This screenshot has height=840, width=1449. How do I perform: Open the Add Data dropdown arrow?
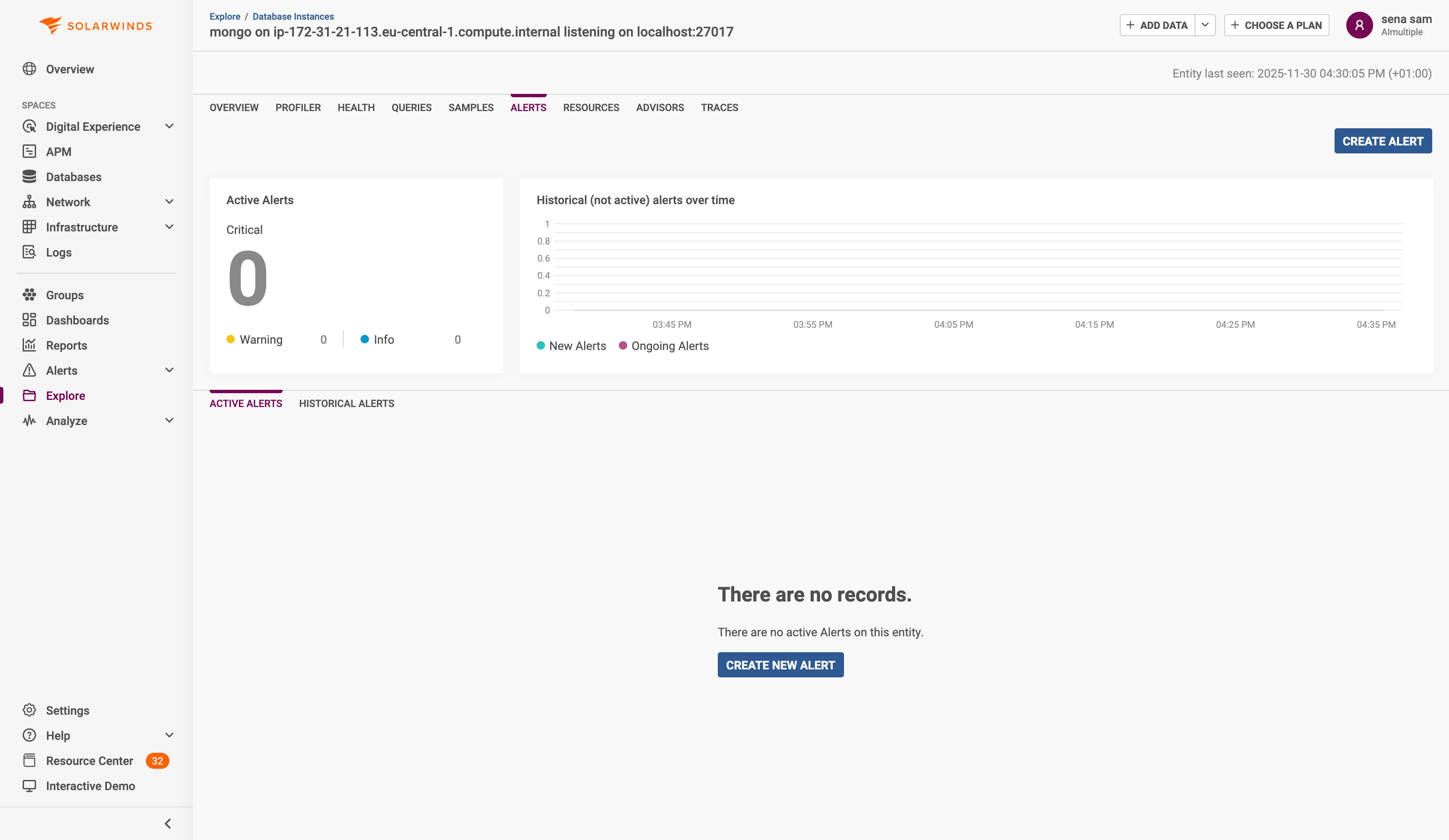(x=1205, y=25)
